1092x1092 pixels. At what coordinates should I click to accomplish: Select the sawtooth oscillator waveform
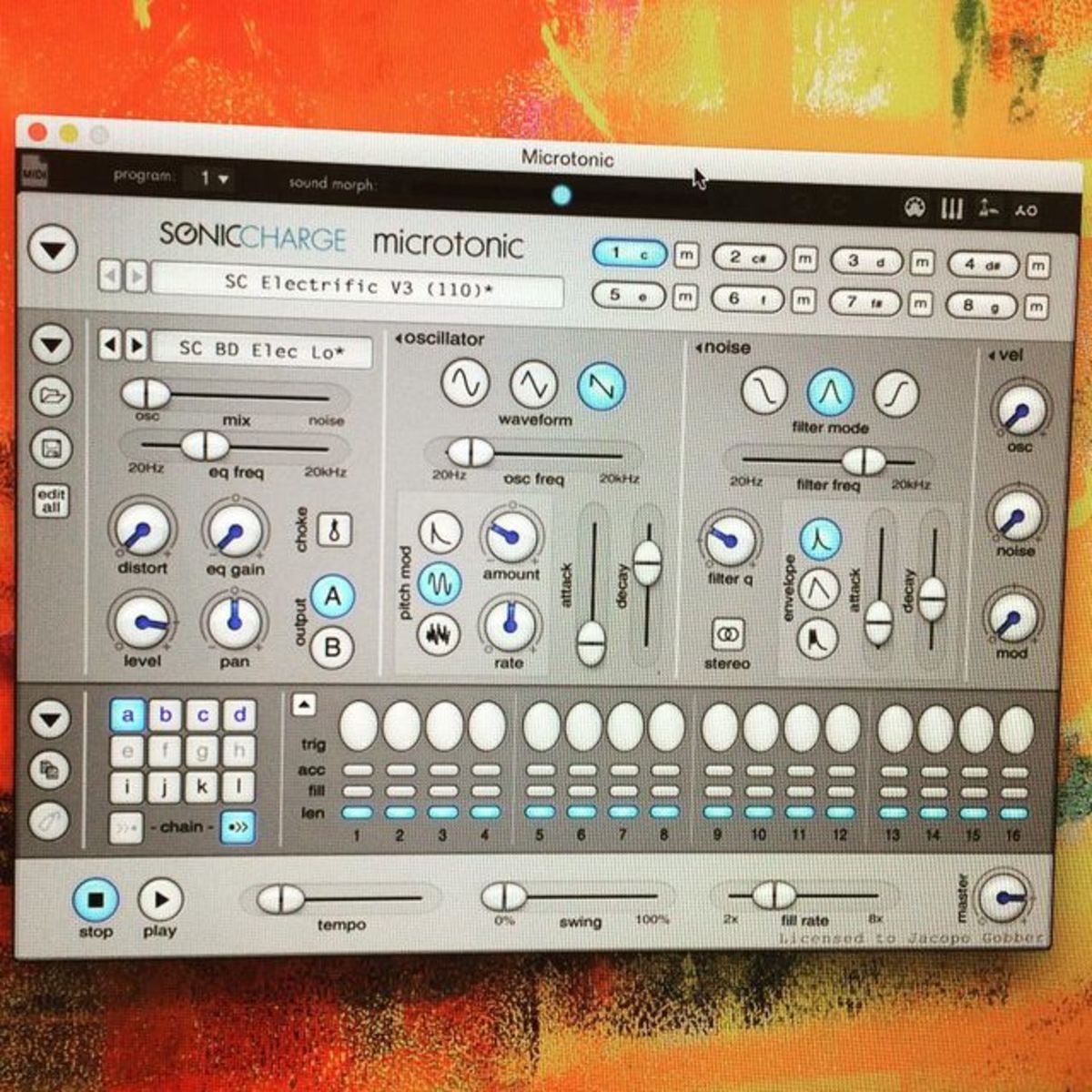click(602, 386)
